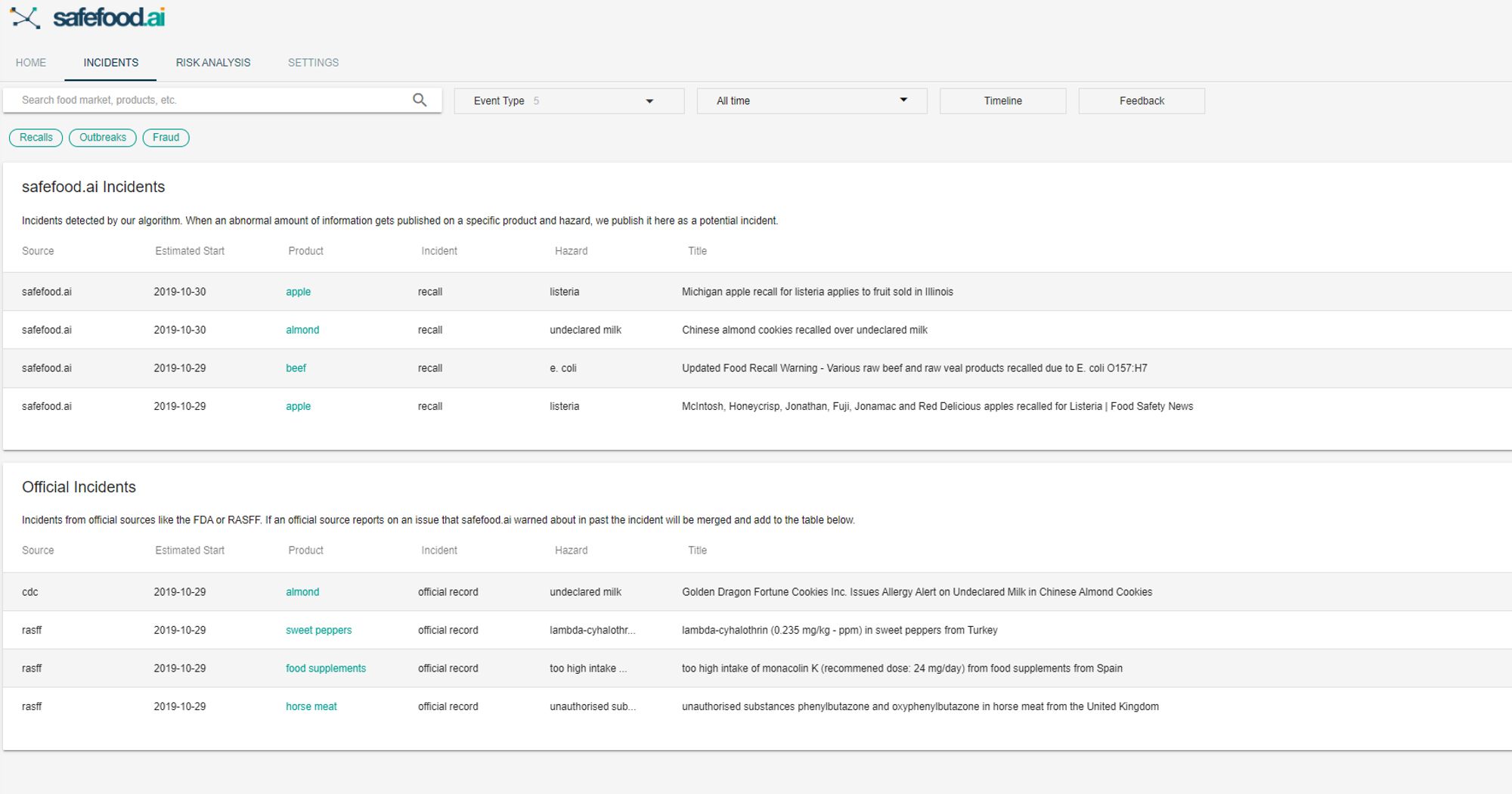Toggle the Recalls filter chip
Screen dimensions: 1512x794
(x=36, y=138)
